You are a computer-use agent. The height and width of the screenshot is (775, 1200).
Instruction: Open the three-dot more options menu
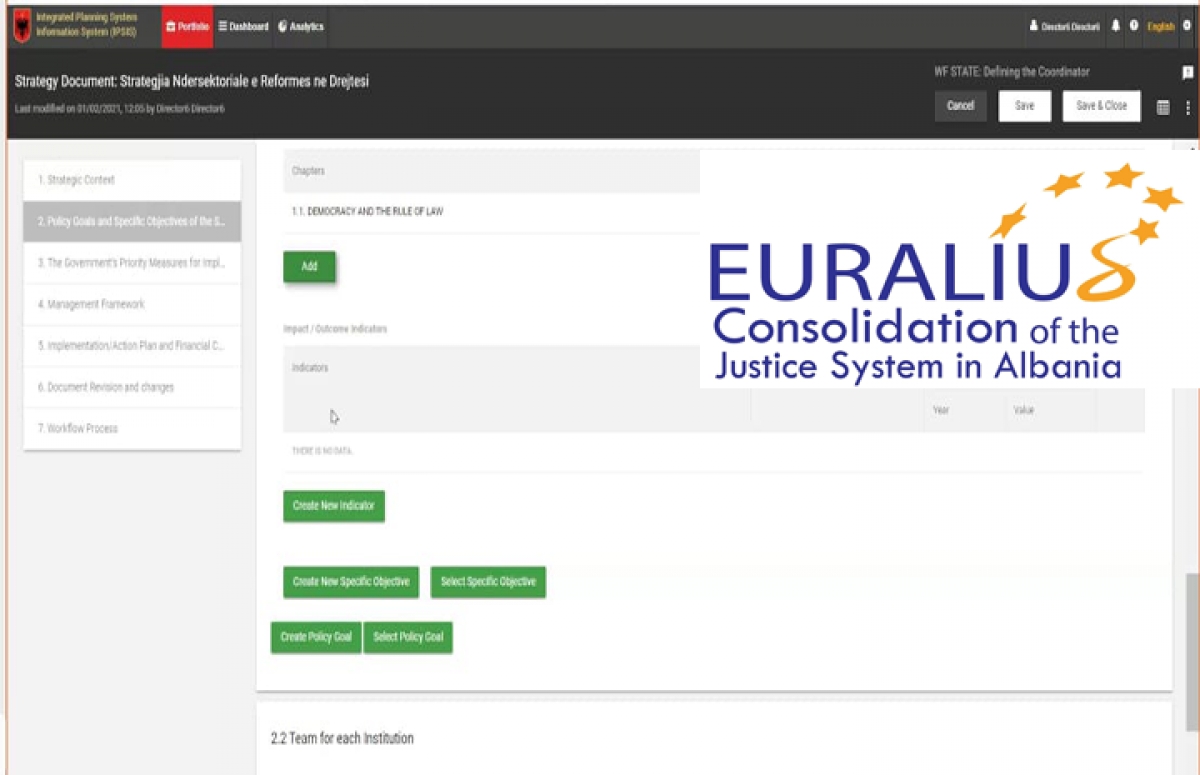(1188, 107)
